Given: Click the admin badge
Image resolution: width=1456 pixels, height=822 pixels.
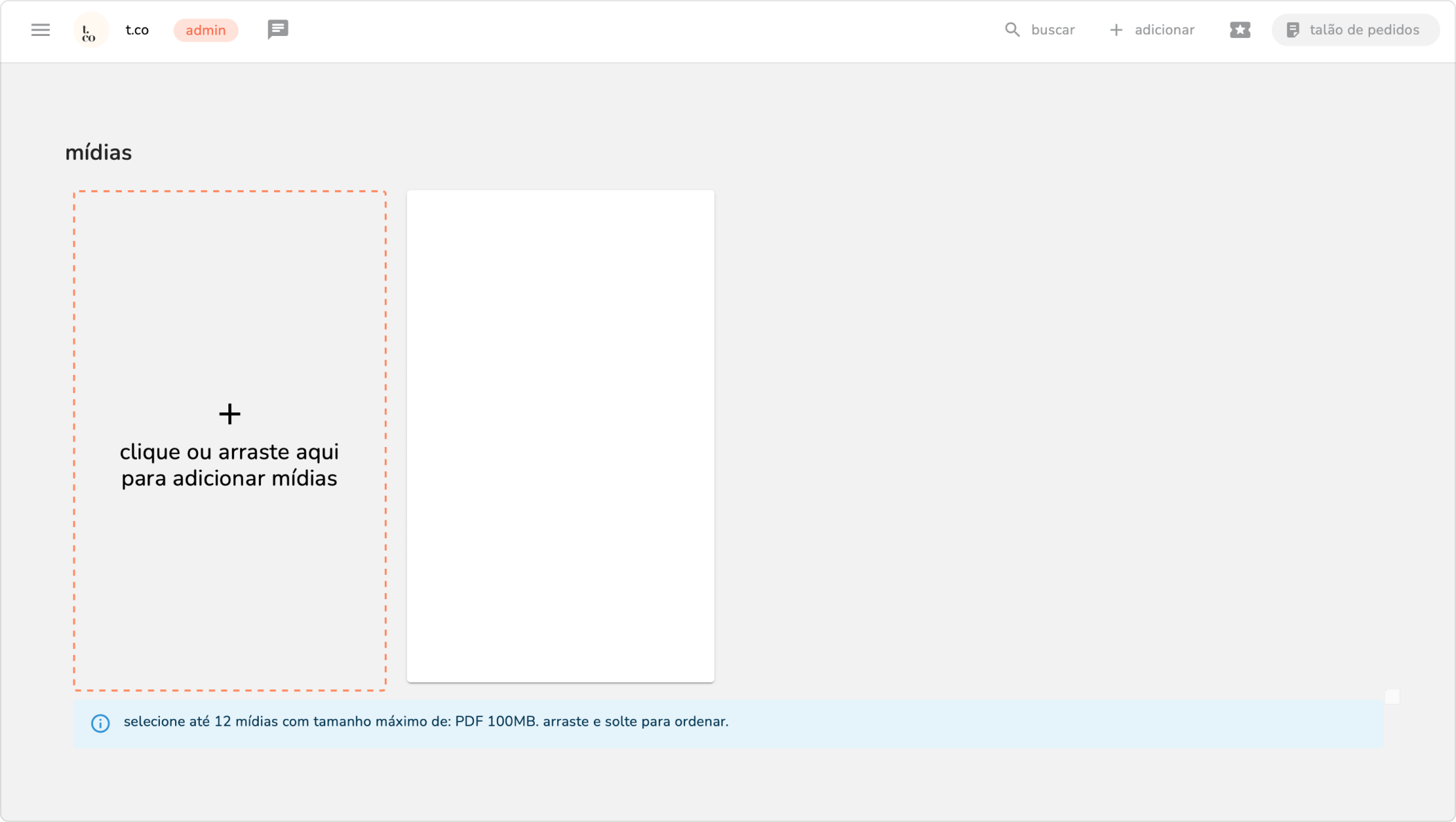Looking at the screenshot, I should tap(206, 30).
